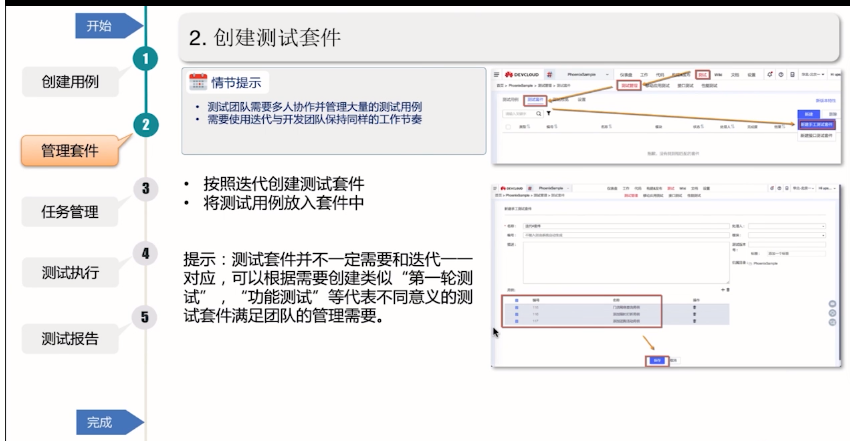Select 测试执行 step label
The height and width of the screenshot is (441, 850).
point(70,272)
